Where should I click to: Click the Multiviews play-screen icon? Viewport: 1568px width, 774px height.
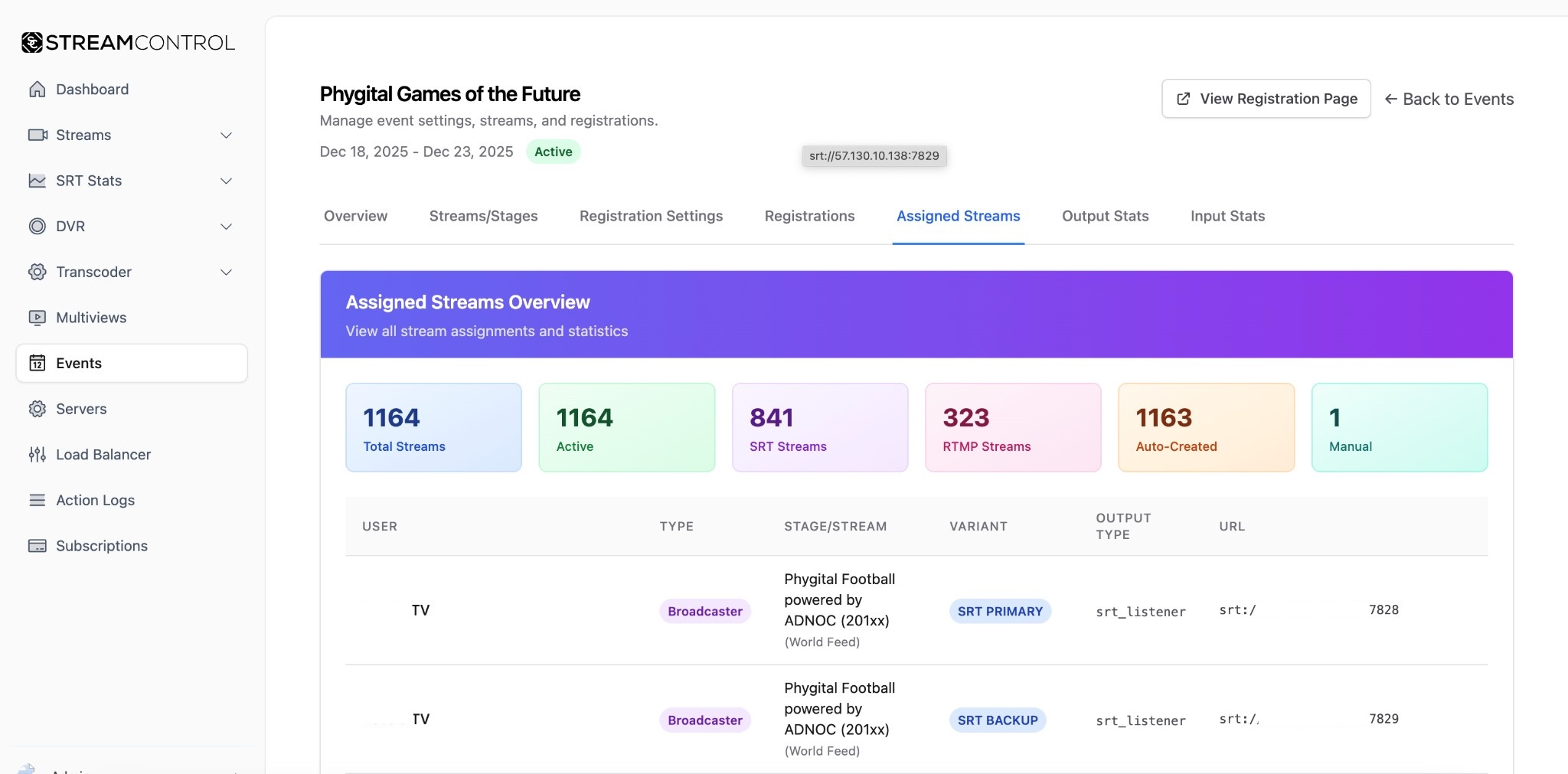[37, 318]
